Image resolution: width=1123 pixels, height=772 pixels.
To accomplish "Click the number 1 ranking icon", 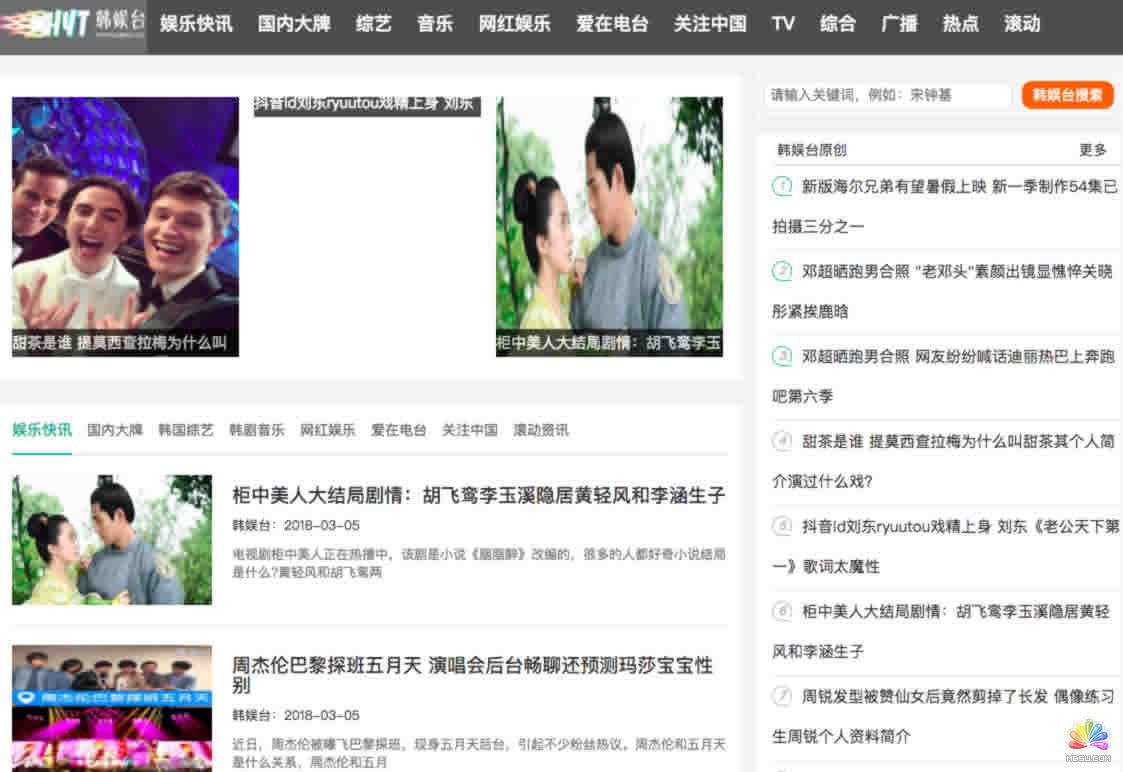I will click(783, 186).
